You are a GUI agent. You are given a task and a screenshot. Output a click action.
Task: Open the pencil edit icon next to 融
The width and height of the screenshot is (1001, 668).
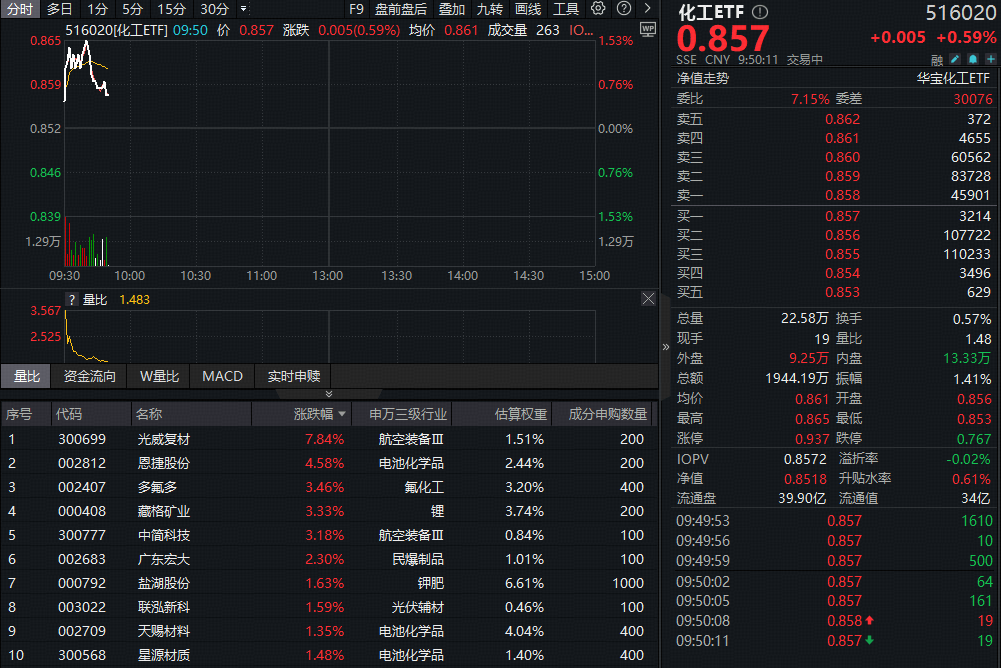pos(954,59)
